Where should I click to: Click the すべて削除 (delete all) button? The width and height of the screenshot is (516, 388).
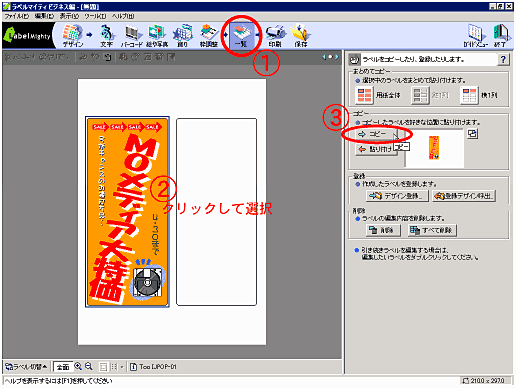[432, 230]
